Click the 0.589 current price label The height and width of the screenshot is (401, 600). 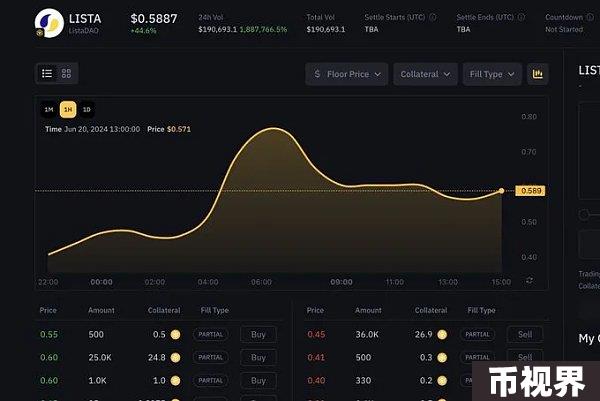tap(530, 191)
